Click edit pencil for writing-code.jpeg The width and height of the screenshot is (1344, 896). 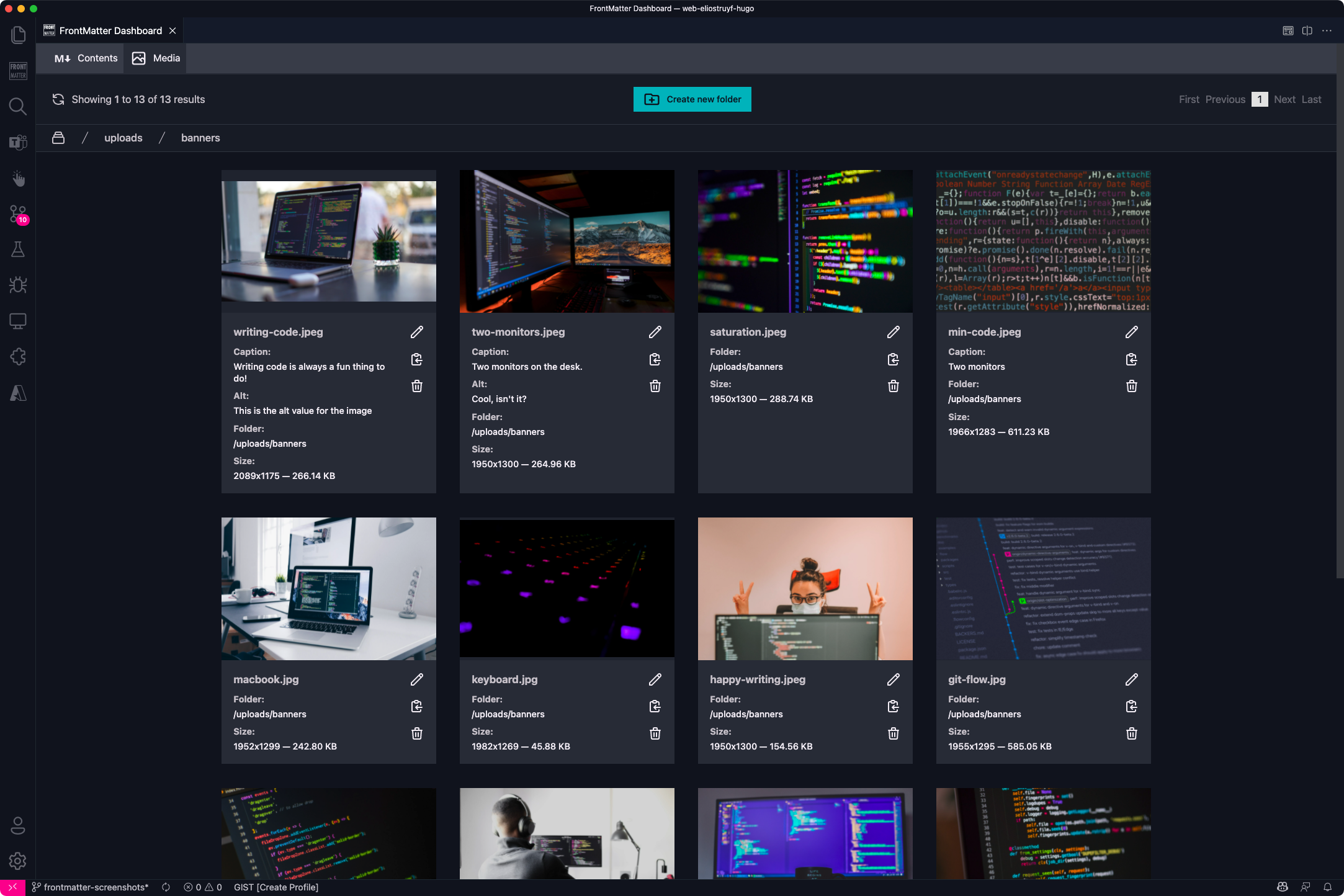point(416,332)
